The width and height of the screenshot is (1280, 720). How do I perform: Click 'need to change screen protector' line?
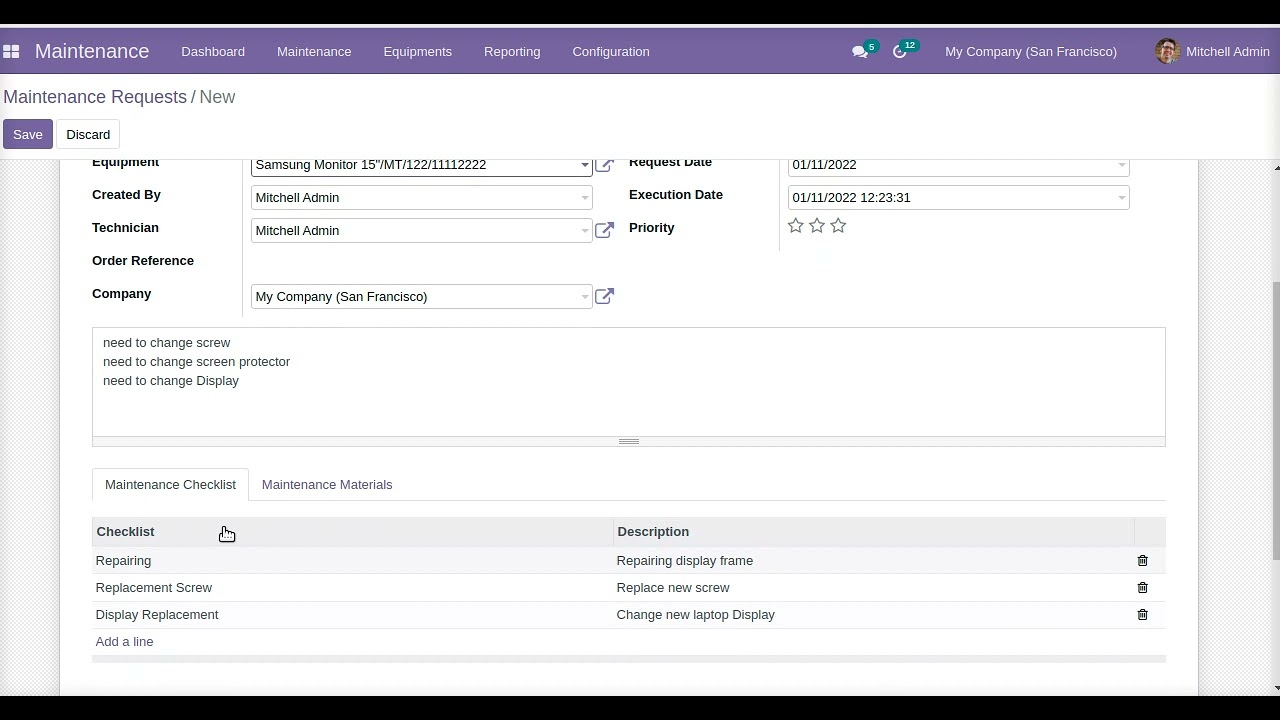[x=196, y=362]
